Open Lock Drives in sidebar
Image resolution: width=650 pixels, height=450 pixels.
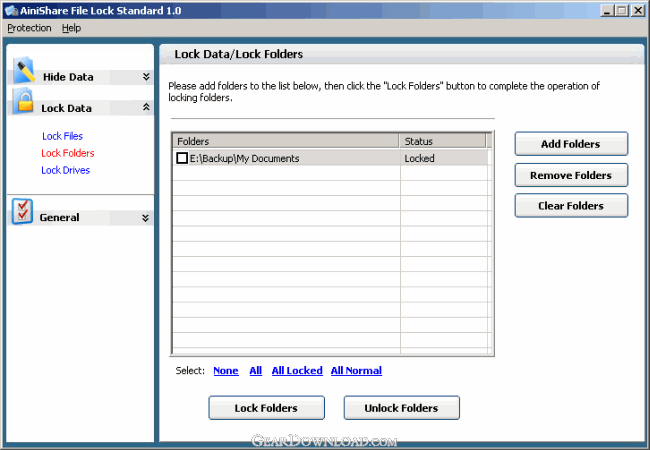65,170
